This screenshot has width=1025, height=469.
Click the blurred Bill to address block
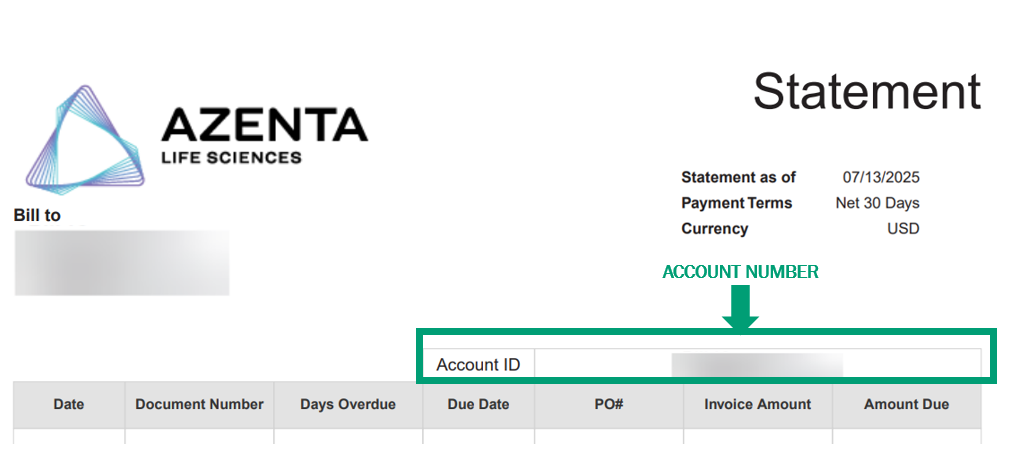coord(122,262)
